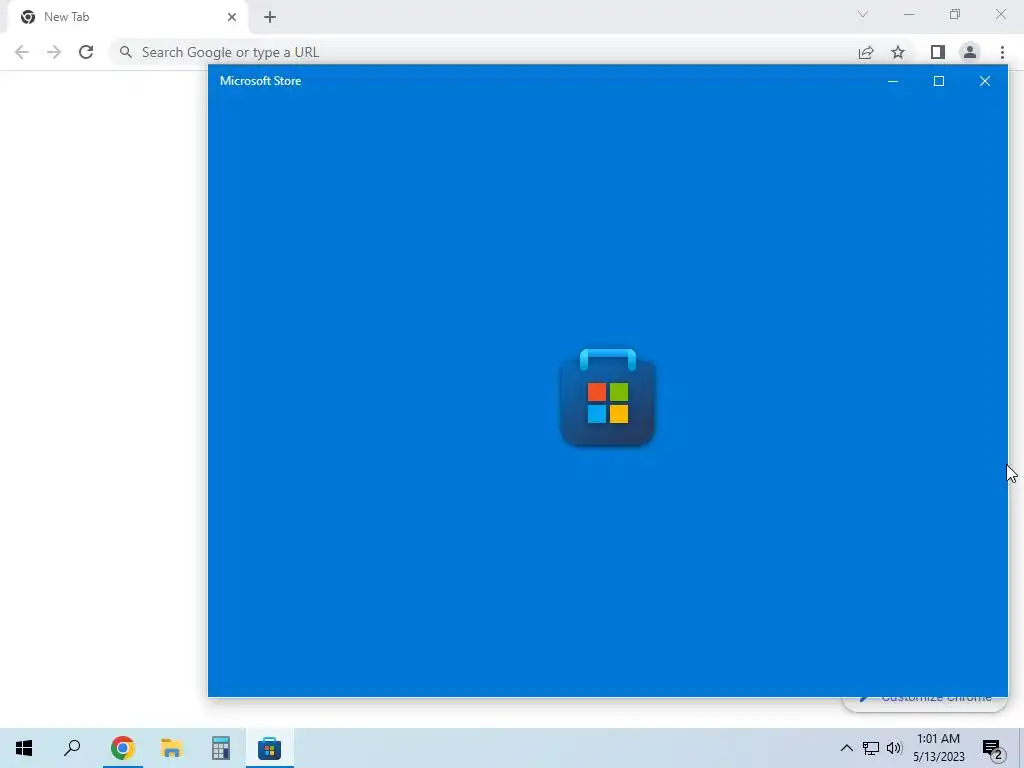The image size is (1024, 768).
Task: Expand Chrome's tab search chevron
Action: pos(863,14)
